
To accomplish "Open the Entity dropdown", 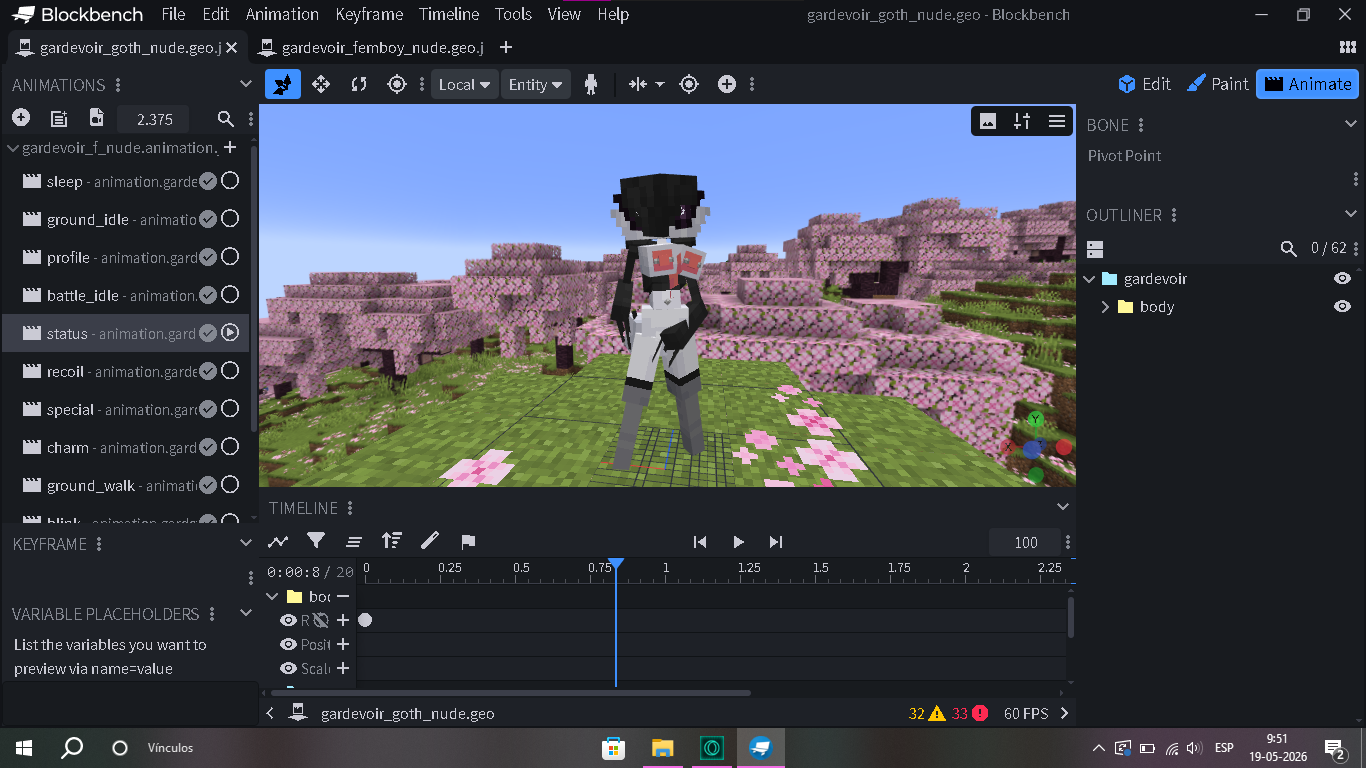I will point(536,85).
